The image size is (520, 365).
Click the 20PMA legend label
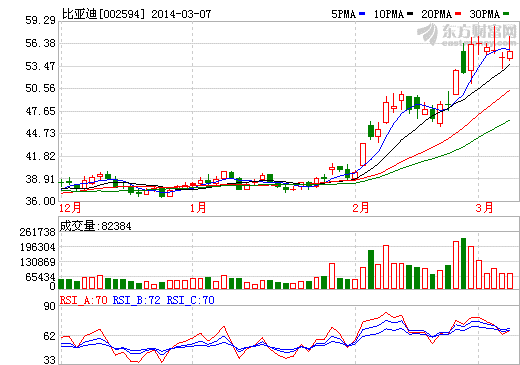[x=437, y=14]
